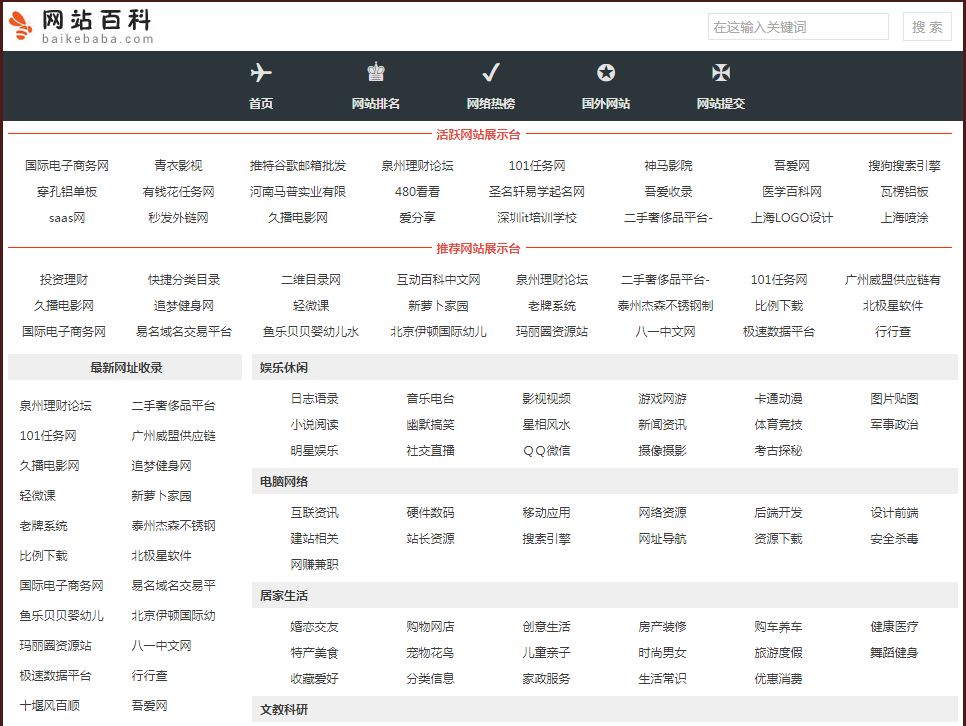This screenshot has width=966, height=726.
Task: Visit the 健康医疗 link
Action: tap(895, 626)
